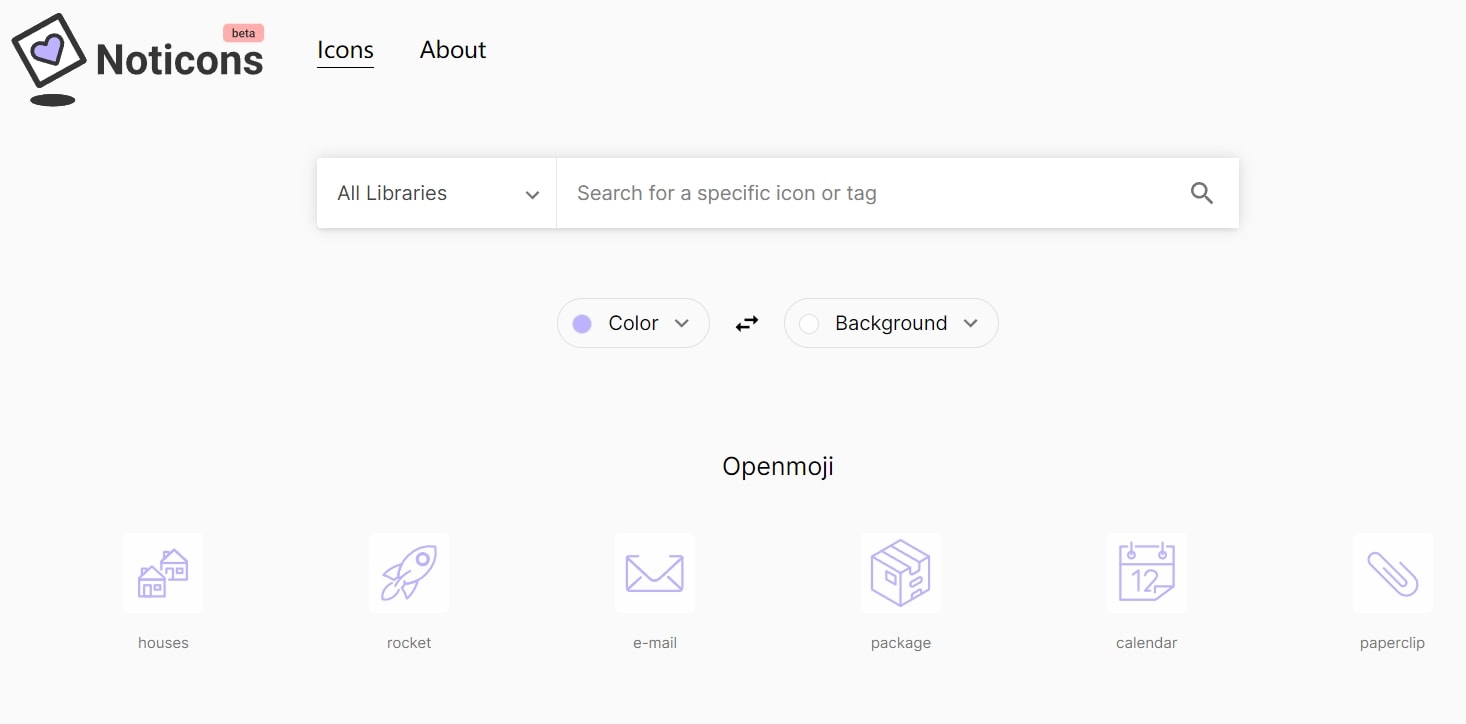The width and height of the screenshot is (1466, 724).
Task: Open the calendar icon
Action: pyautogui.click(x=1147, y=573)
